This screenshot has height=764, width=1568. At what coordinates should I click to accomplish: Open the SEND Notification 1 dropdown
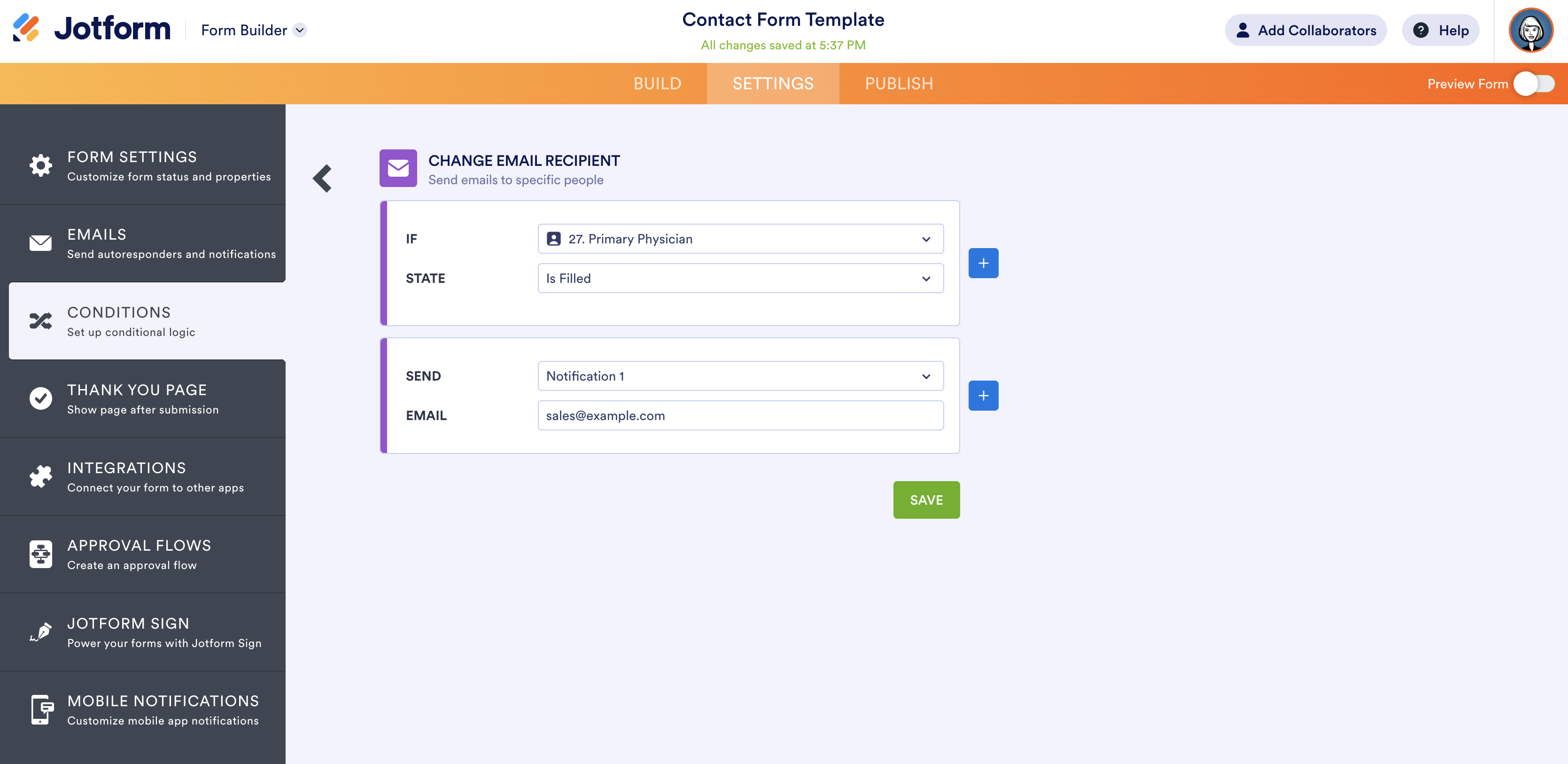tap(740, 376)
